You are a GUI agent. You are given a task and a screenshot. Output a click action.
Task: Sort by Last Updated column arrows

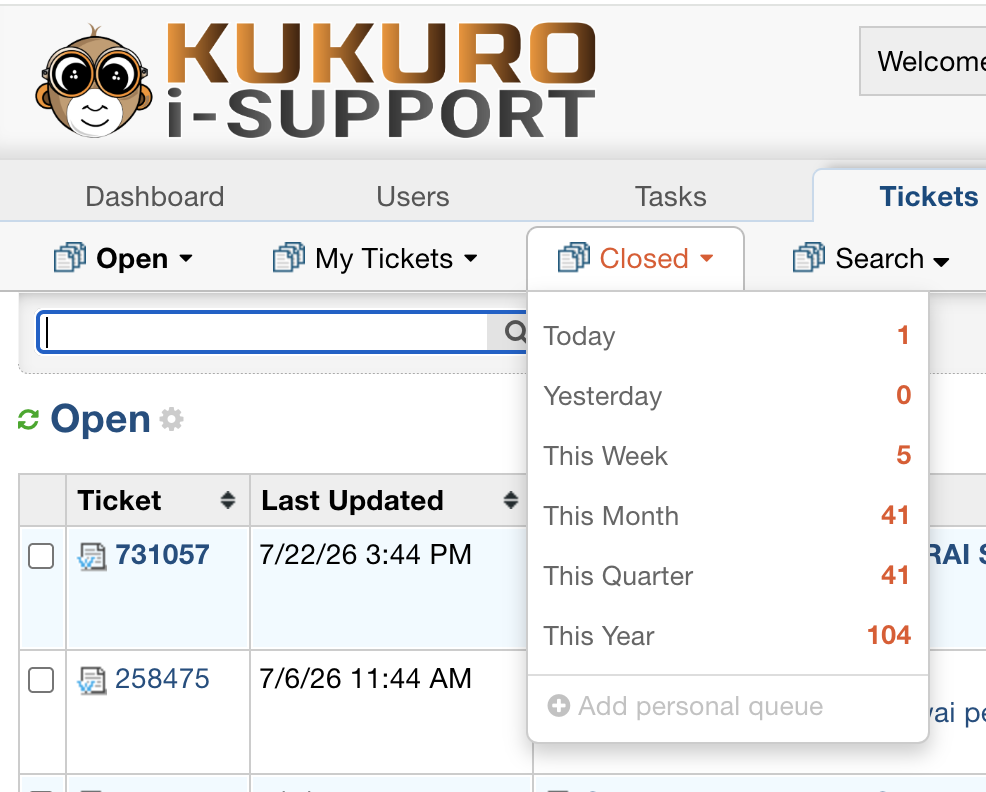511,501
